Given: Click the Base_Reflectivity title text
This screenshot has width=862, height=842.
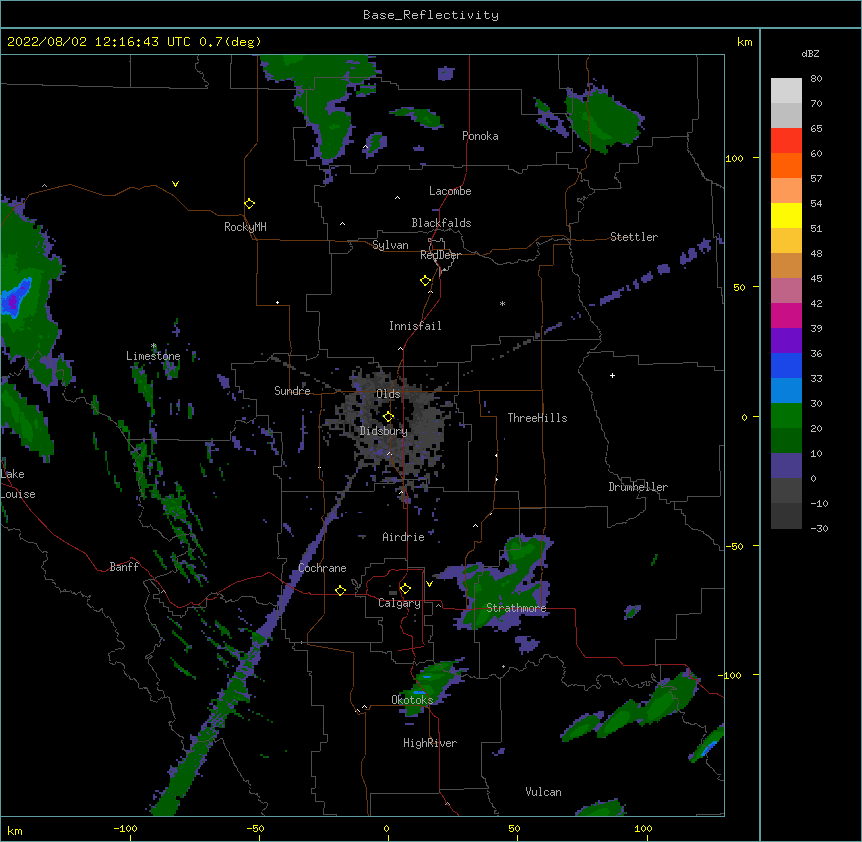Looking at the screenshot, I should [431, 15].
